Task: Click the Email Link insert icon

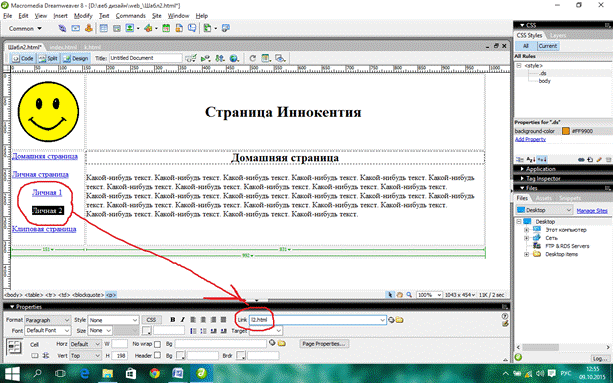Action: [x=75, y=28]
